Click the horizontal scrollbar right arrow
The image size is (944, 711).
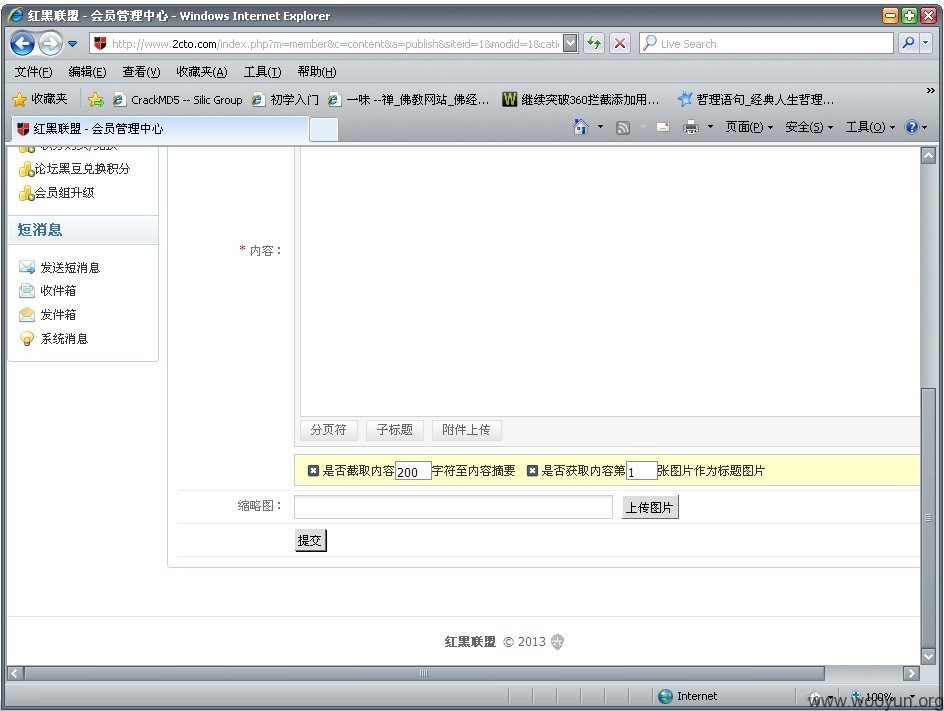coord(911,673)
